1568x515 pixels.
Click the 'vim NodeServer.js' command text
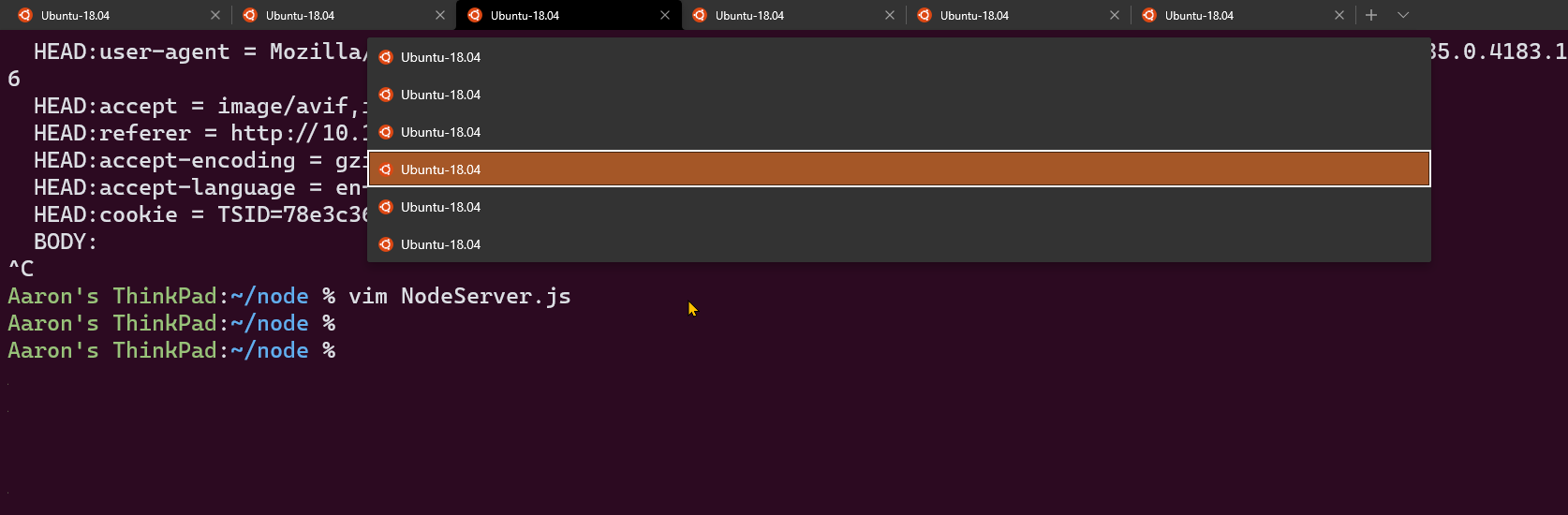tap(460, 297)
